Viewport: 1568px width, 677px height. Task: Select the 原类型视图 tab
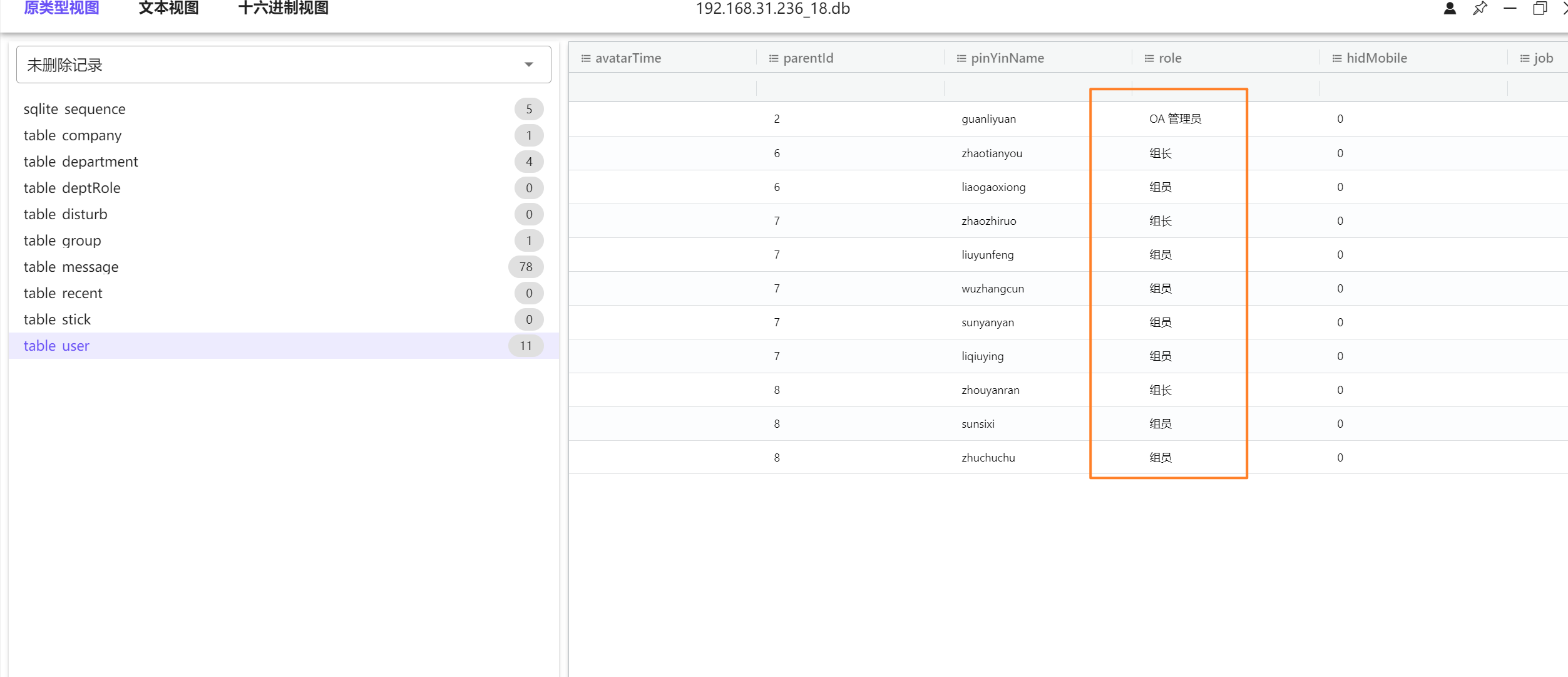pyautogui.click(x=61, y=9)
